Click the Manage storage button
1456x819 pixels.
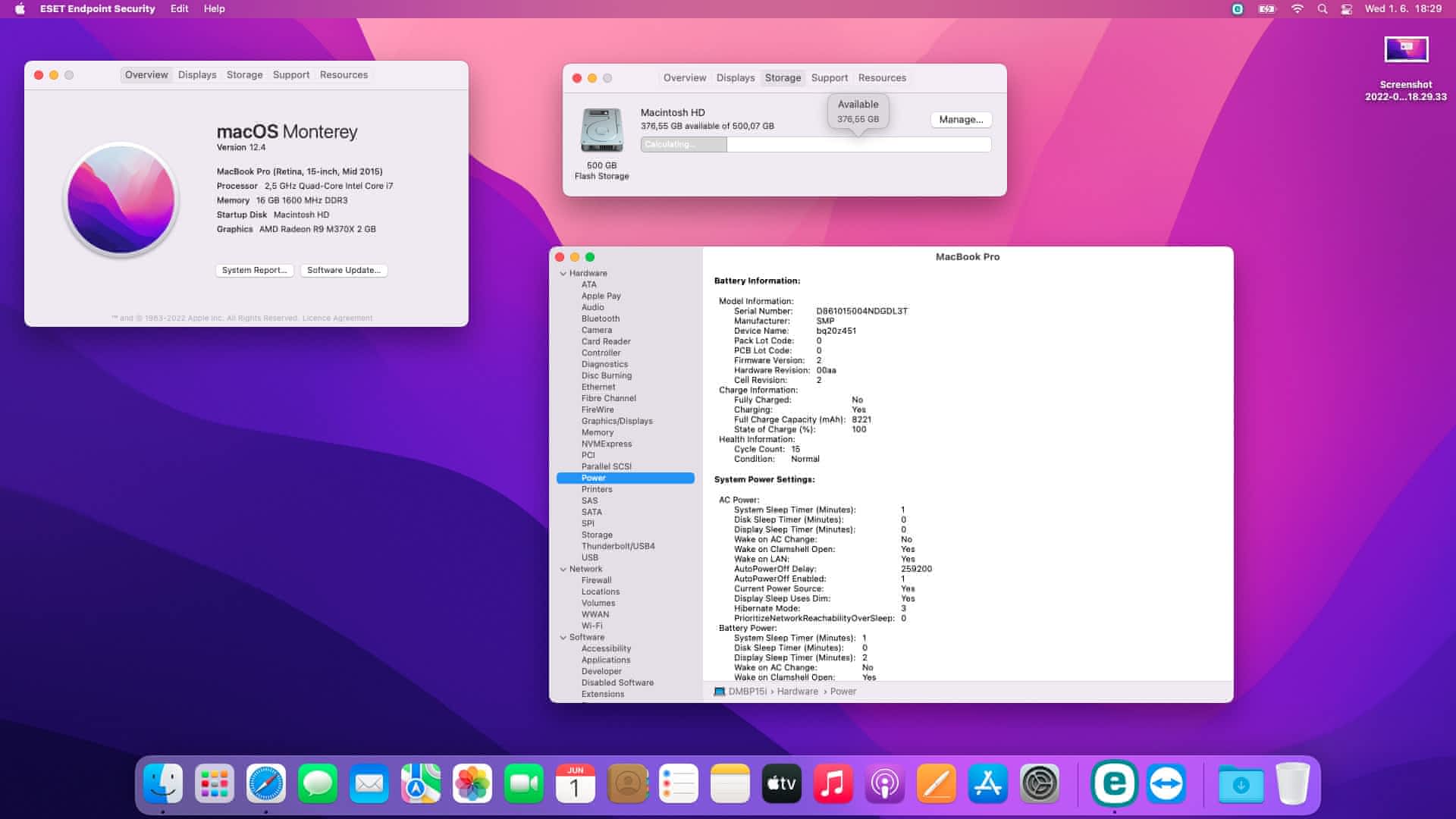point(960,119)
